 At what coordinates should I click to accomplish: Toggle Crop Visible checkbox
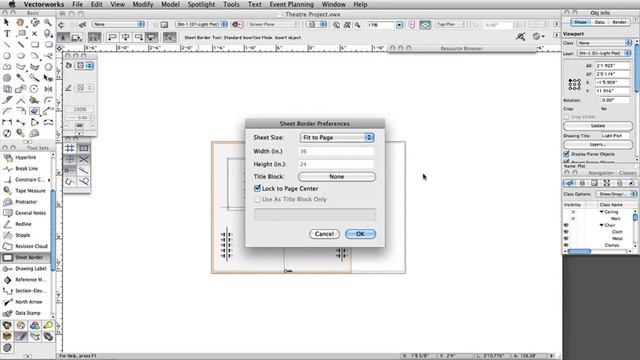566,117
